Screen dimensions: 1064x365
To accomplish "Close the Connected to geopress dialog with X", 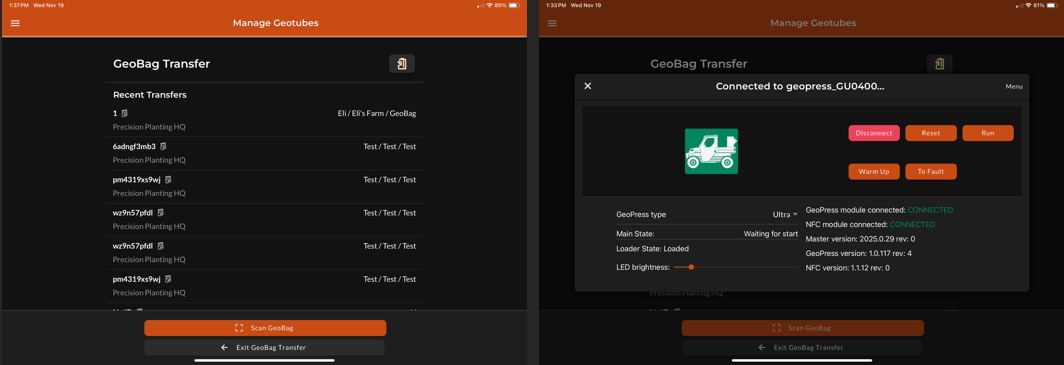I will point(588,86).
